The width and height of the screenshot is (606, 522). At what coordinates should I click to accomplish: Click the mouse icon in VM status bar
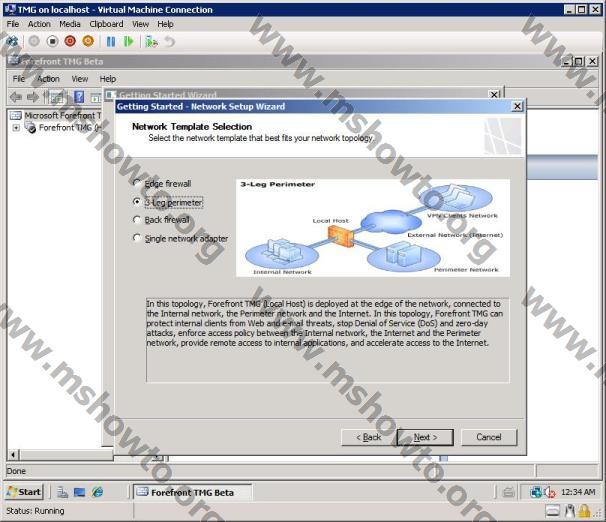click(x=570, y=511)
